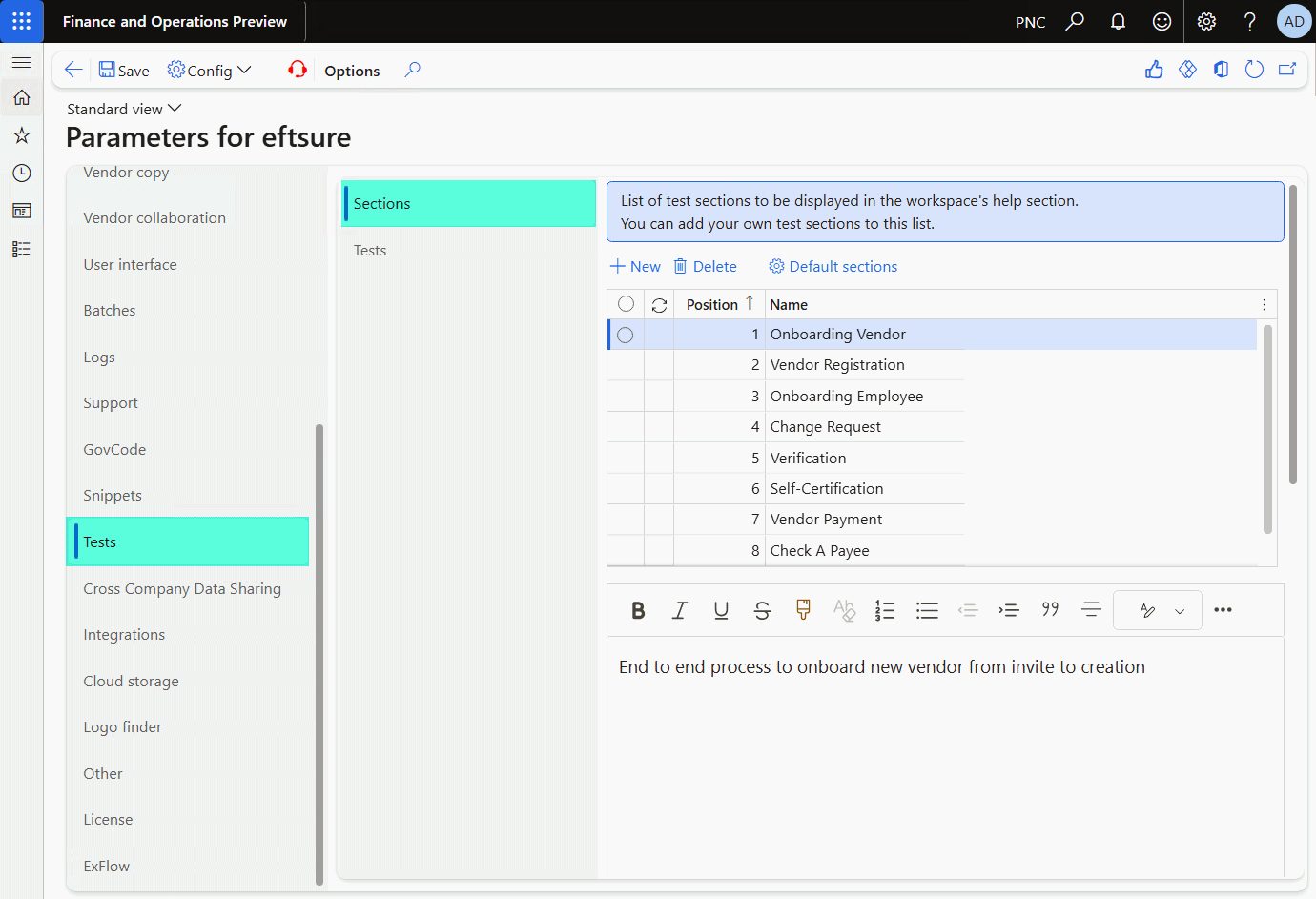Click the sections grid scrollbar
This screenshot has height=899, width=1316.
click(1267, 429)
